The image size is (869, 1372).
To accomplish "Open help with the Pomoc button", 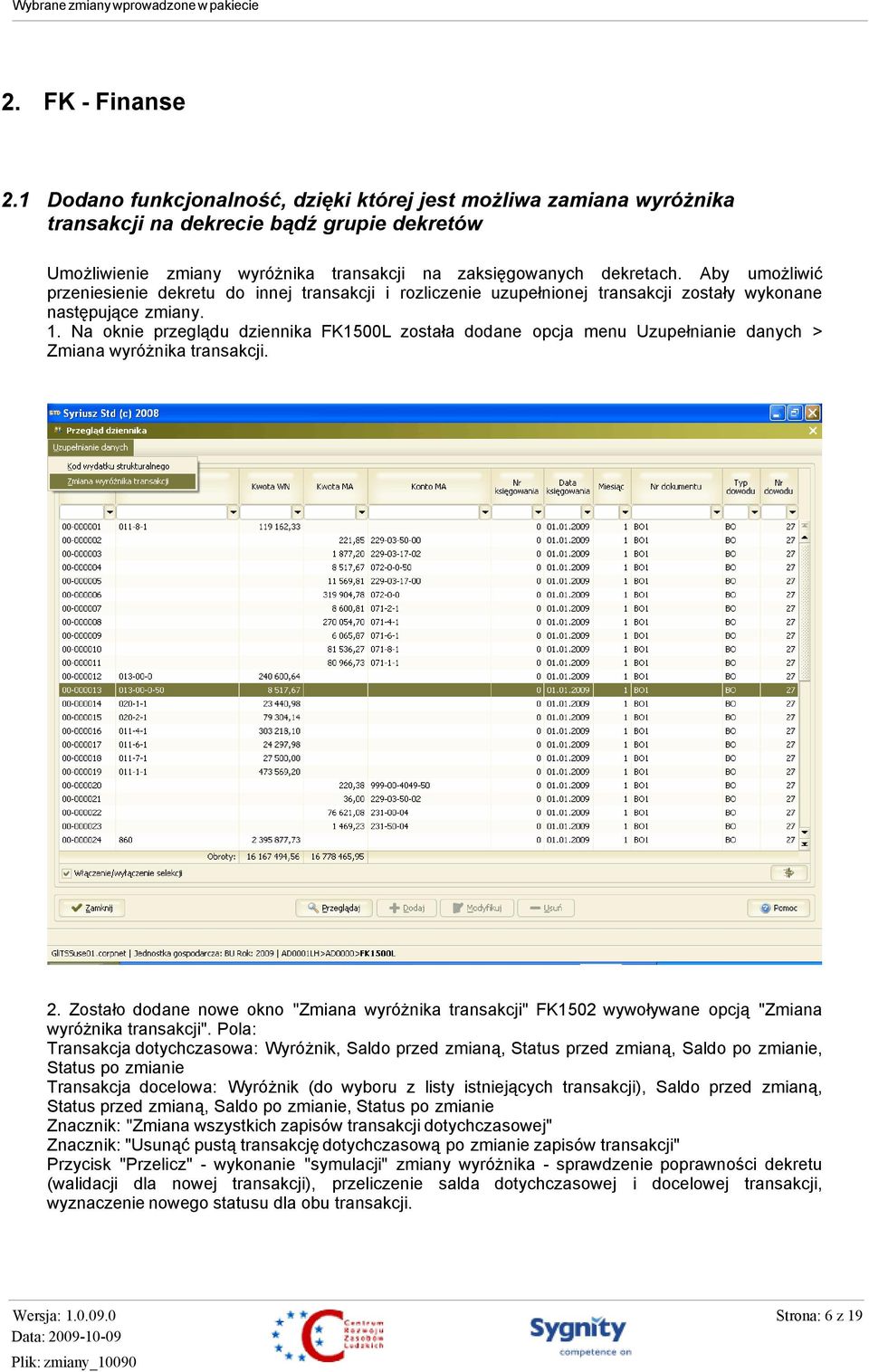I will 780,908.
